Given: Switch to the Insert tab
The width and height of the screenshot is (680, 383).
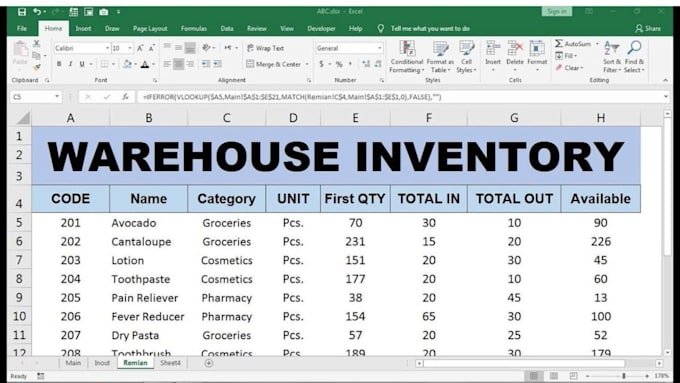Looking at the screenshot, I should tap(83, 29).
